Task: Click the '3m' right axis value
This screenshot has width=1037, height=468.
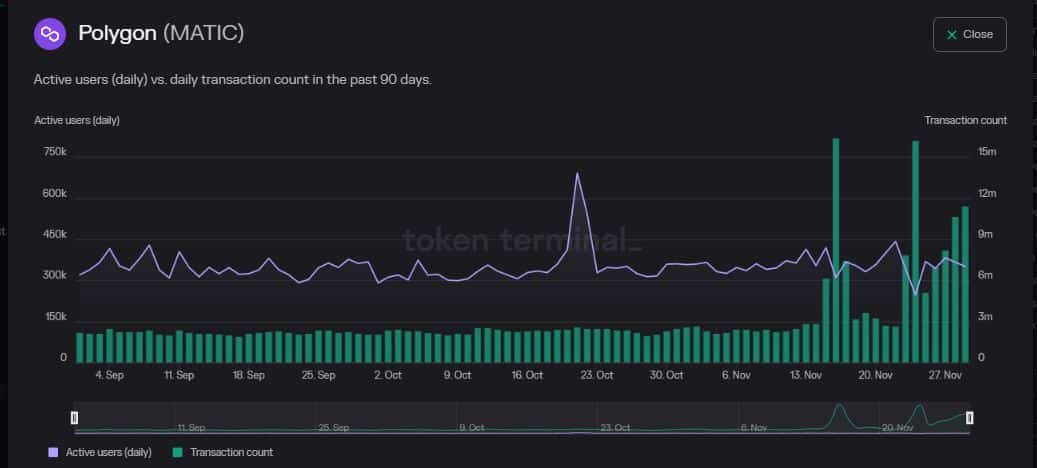Action: (987, 317)
